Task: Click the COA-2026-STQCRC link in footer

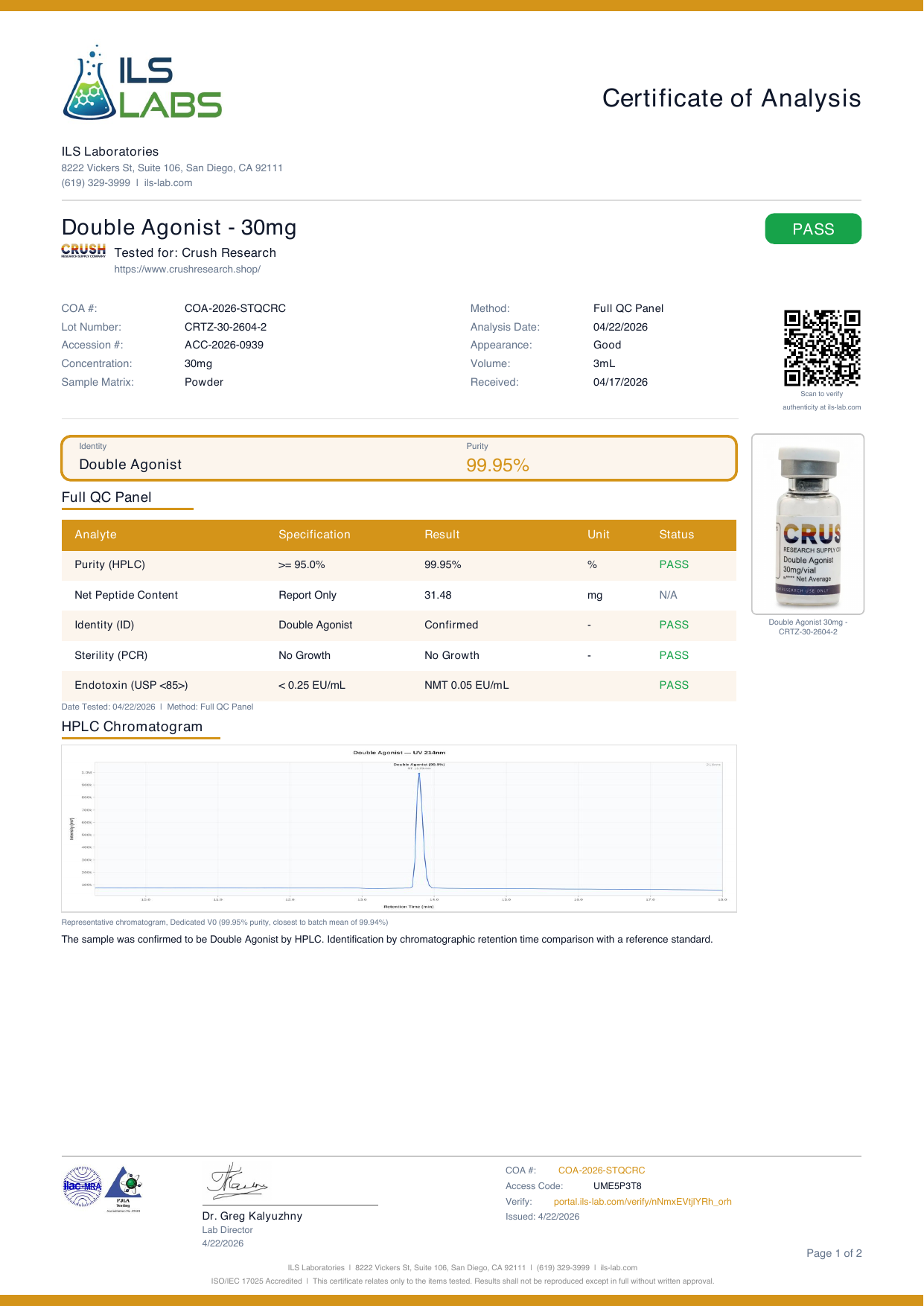Action: pyautogui.click(x=602, y=1170)
